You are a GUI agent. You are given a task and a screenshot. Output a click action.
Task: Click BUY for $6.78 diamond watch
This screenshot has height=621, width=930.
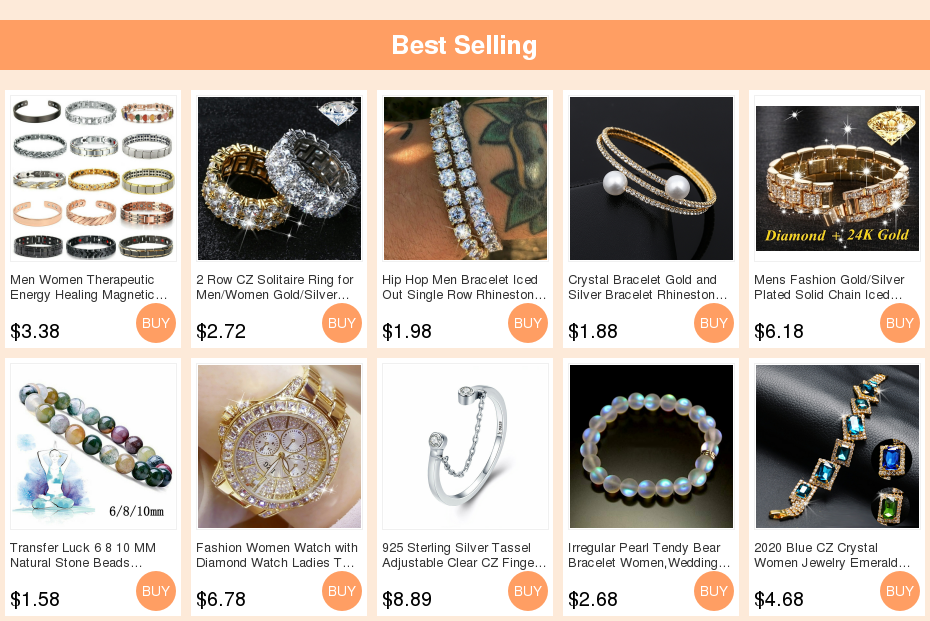(342, 591)
